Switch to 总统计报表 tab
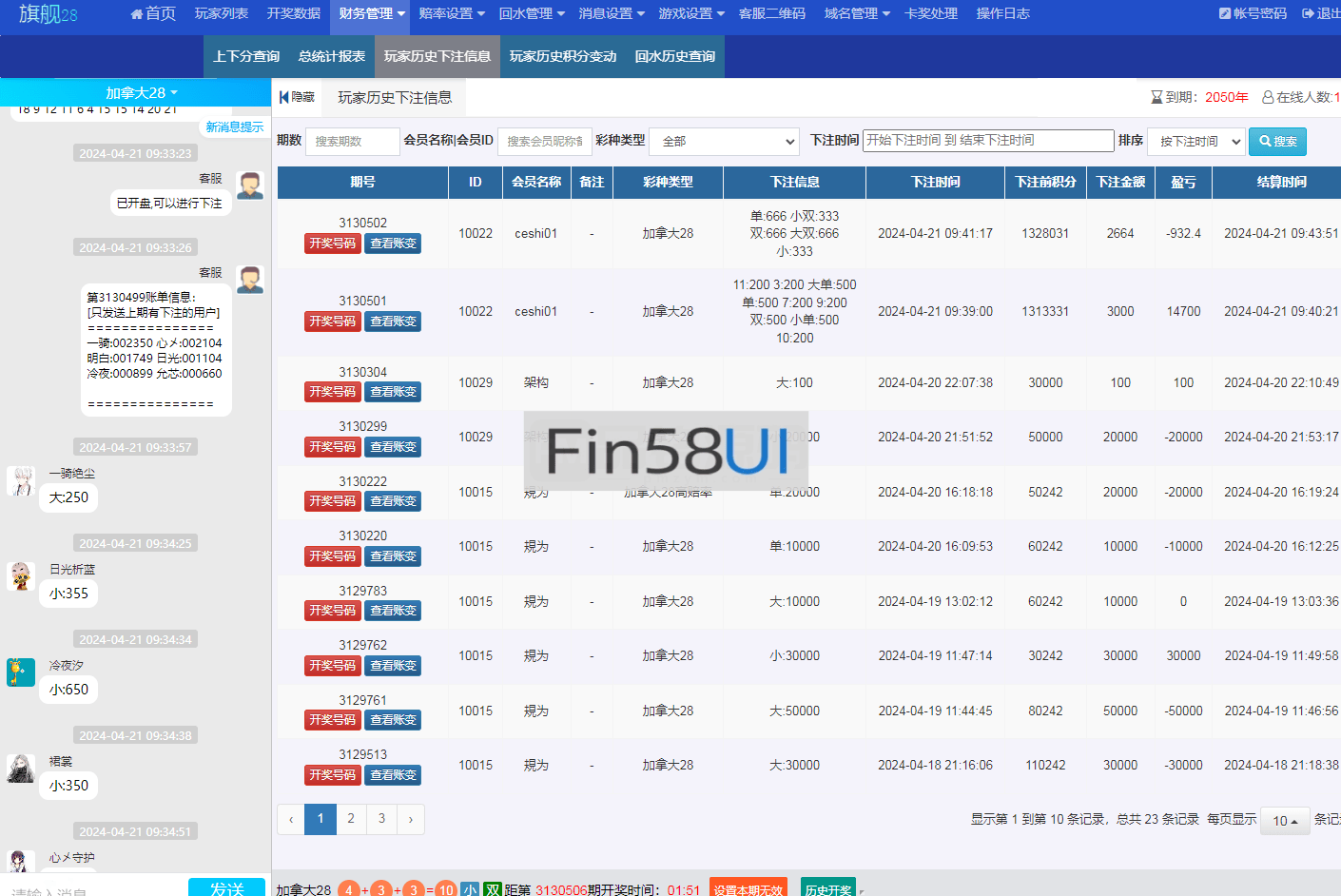The height and width of the screenshot is (896, 1341). tap(332, 57)
